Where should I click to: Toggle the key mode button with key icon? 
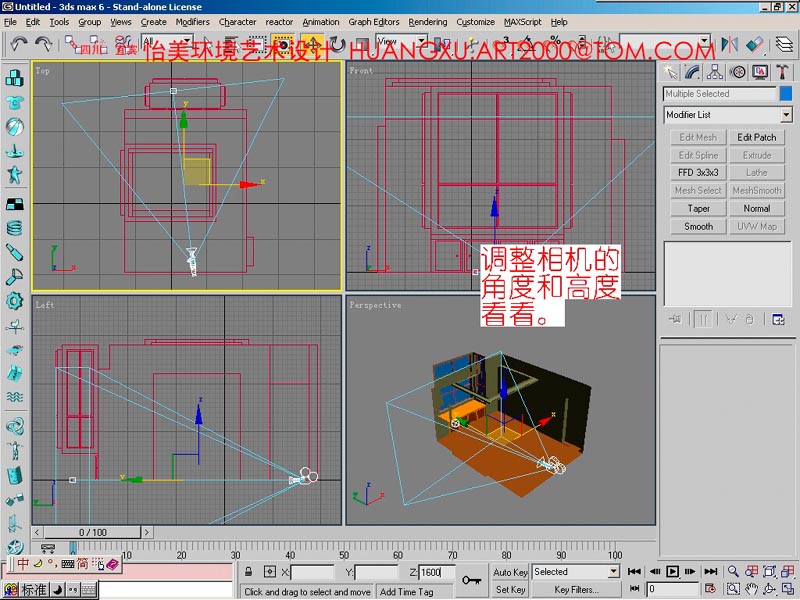click(x=471, y=580)
